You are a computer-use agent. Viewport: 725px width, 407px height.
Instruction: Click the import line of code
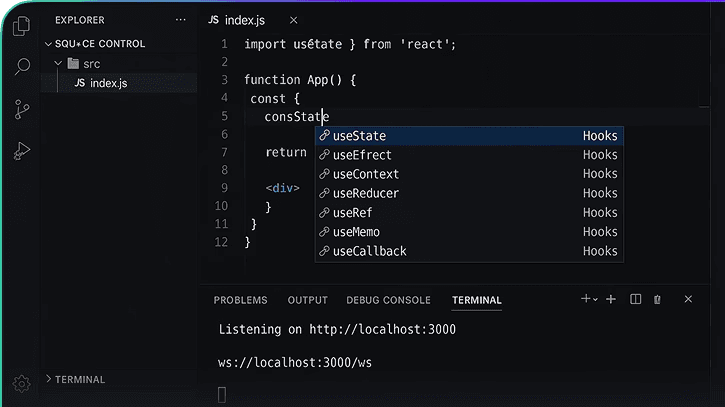350,44
